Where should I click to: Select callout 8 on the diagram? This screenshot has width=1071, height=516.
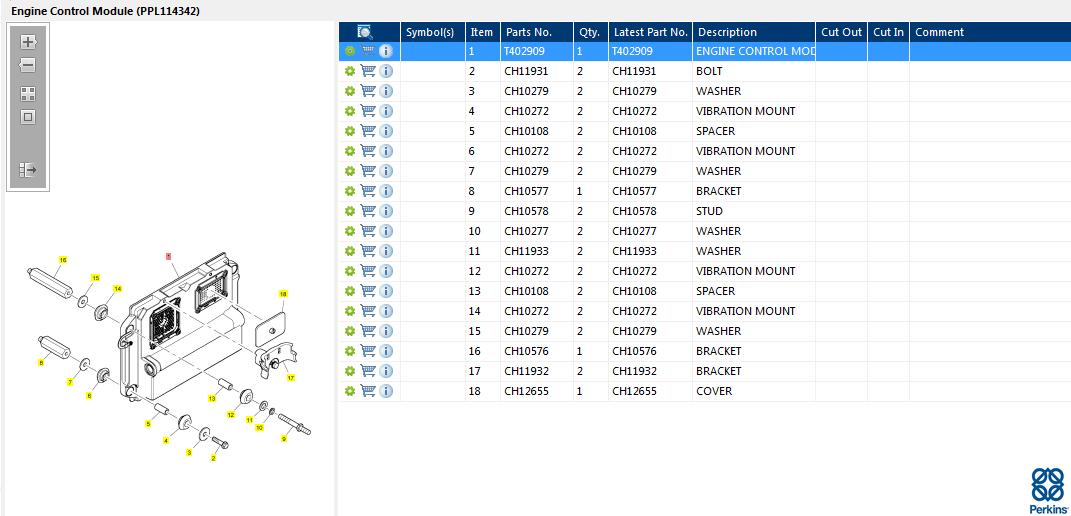[x=41, y=363]
